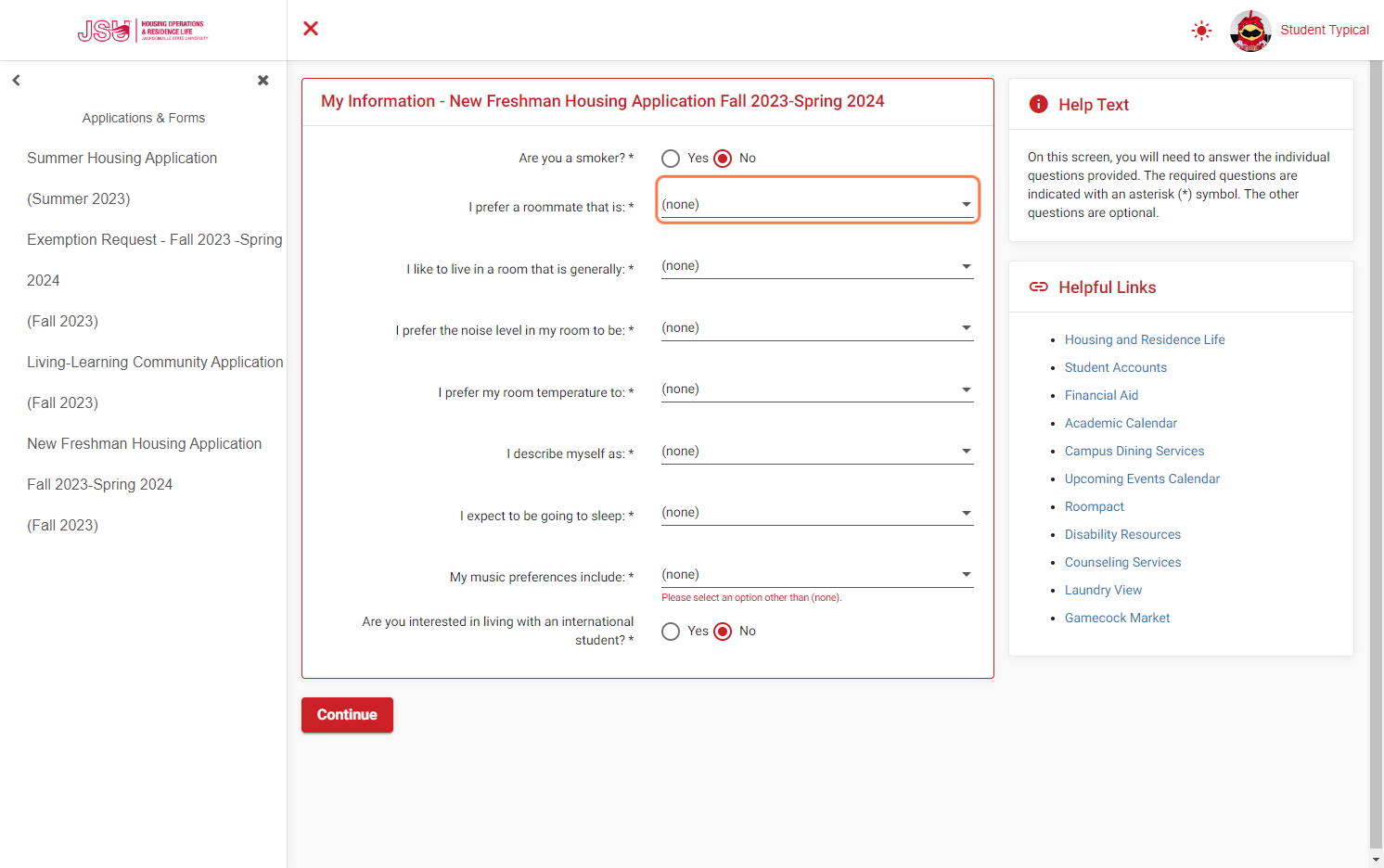
Task: Open the Disability Resources link
Action: point(1122,534)
